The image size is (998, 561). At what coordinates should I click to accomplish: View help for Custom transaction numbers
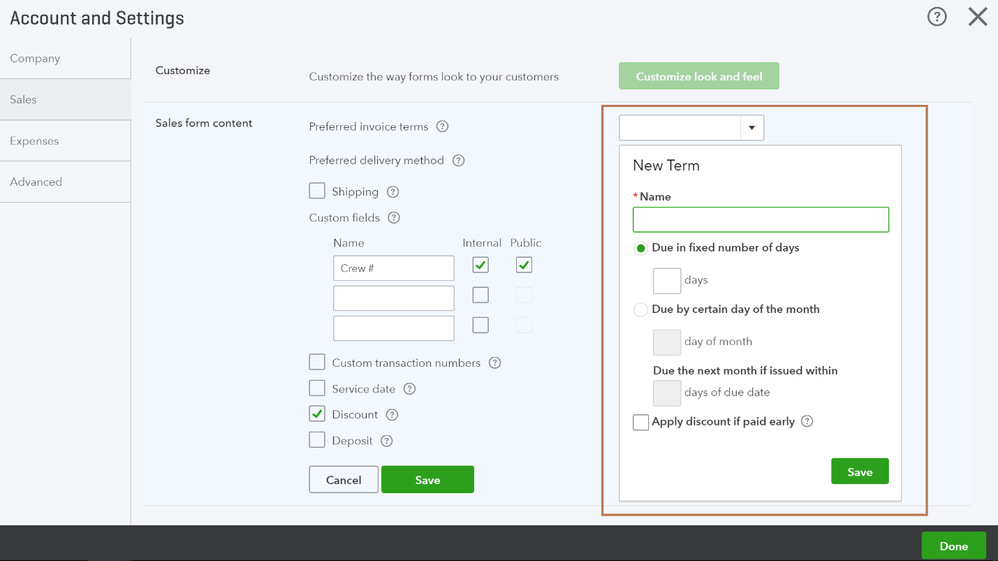[x=495, y=363]
